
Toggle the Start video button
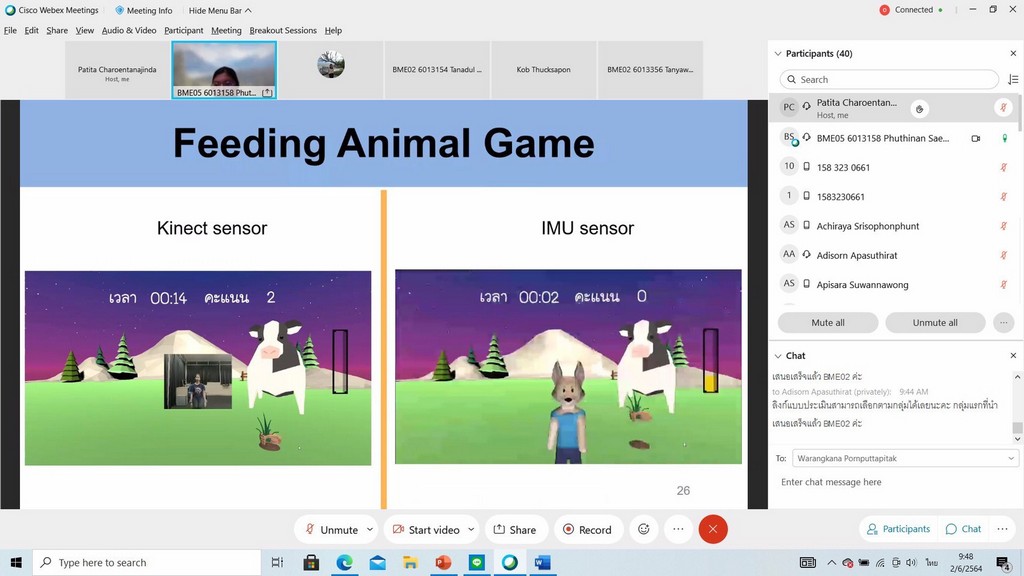click(x=427, y=530)
